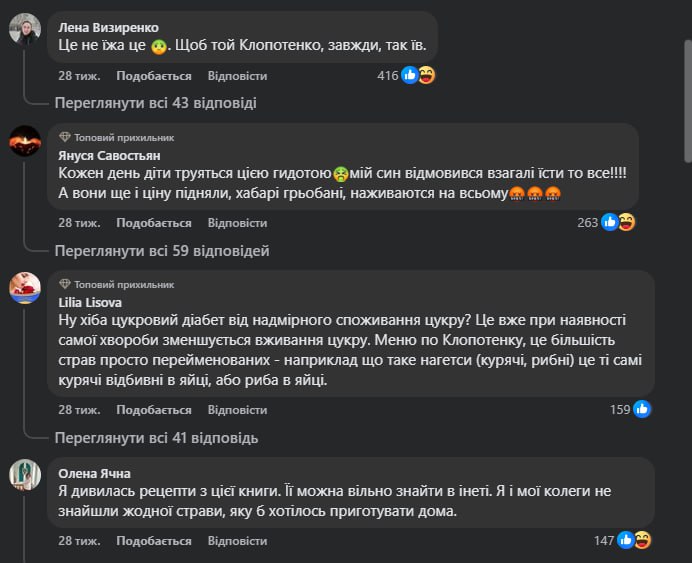Viewport: 692px width, 563px height.
Task: Open reactions on Януся Савостьян's comment
Action: (618, 222)
